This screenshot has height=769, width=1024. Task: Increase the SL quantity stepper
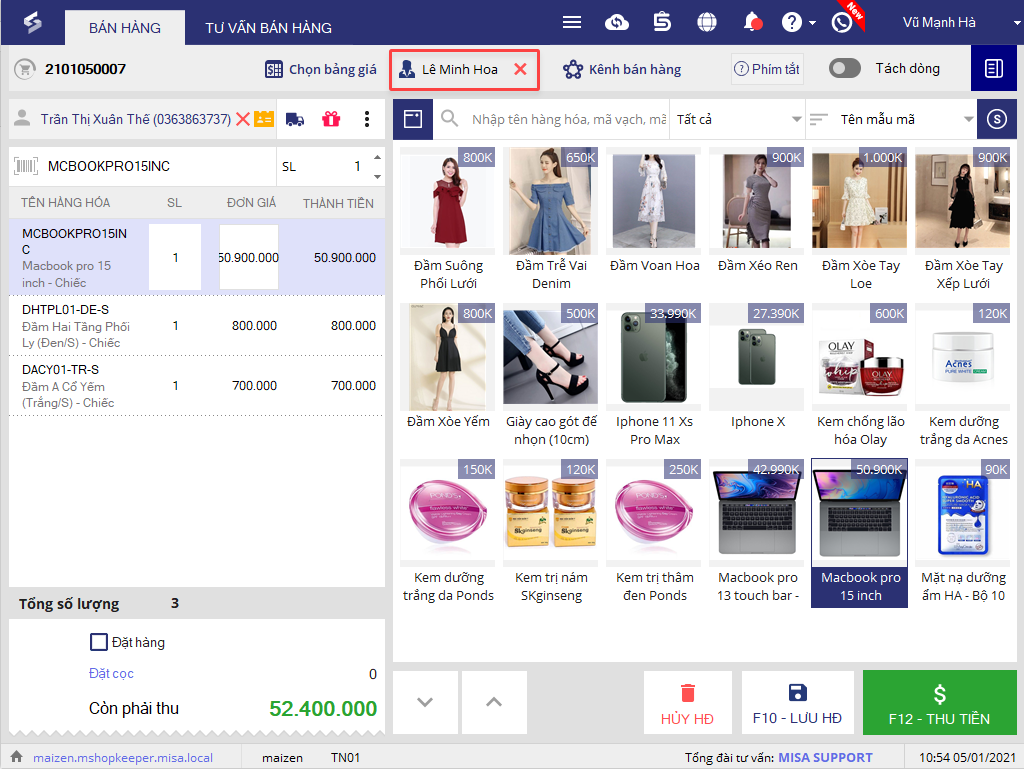377,157
